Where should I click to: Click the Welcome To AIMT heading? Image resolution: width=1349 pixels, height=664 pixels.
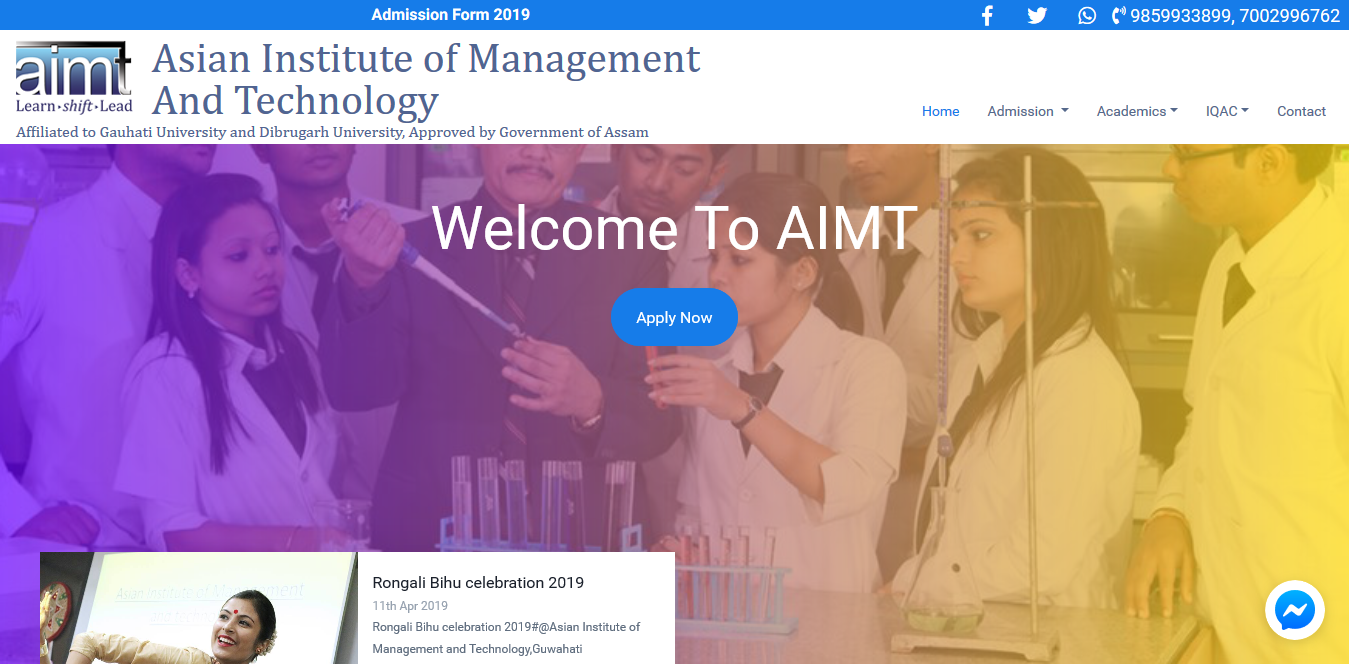point(674,228)
